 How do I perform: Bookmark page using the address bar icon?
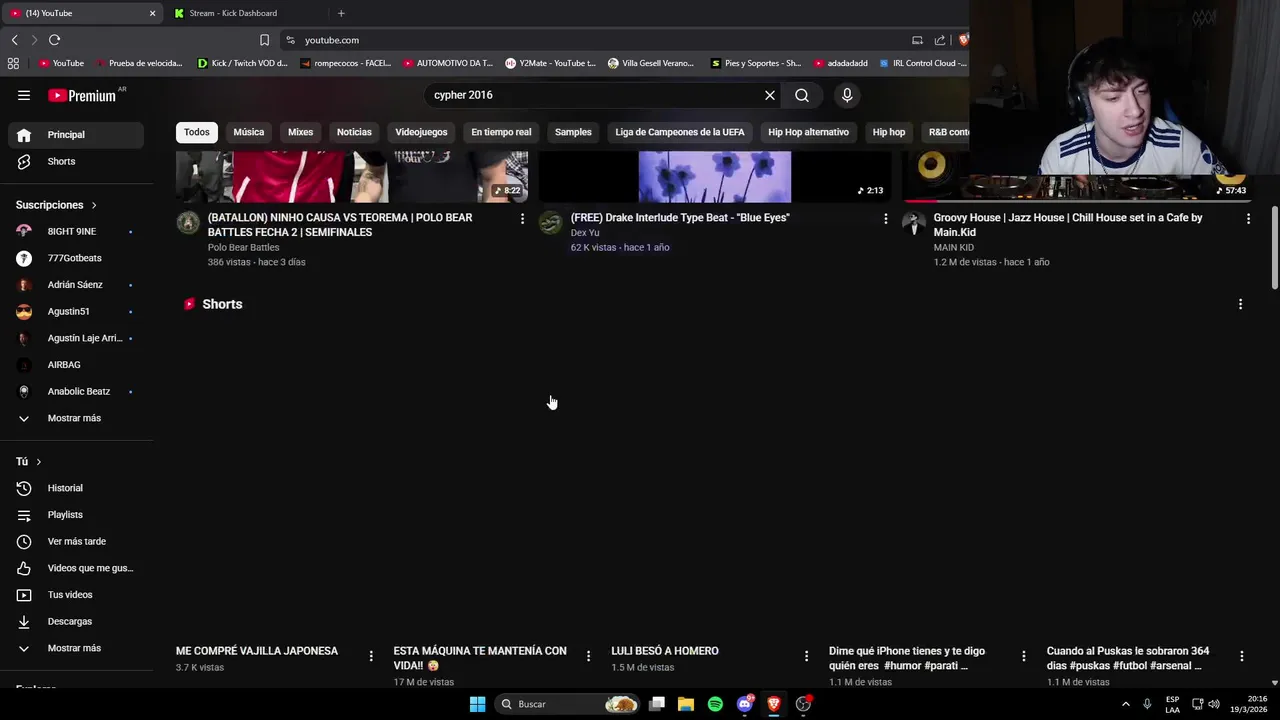click(x=264, y=40)
